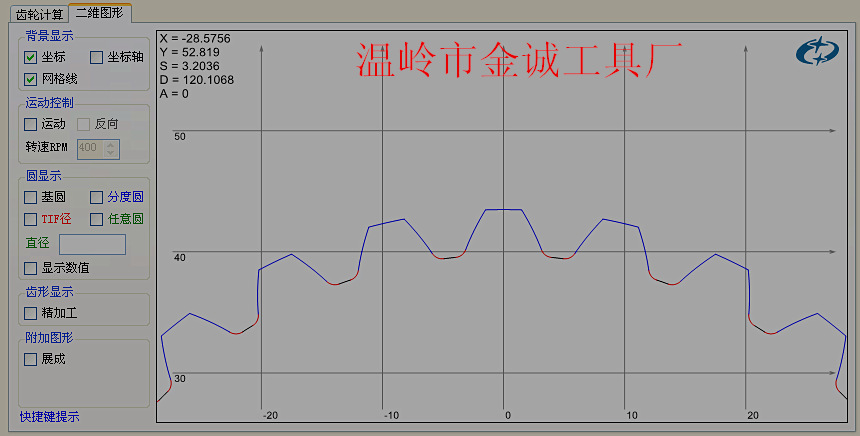Click the 附加图形 group label

[x=49, y=338]
